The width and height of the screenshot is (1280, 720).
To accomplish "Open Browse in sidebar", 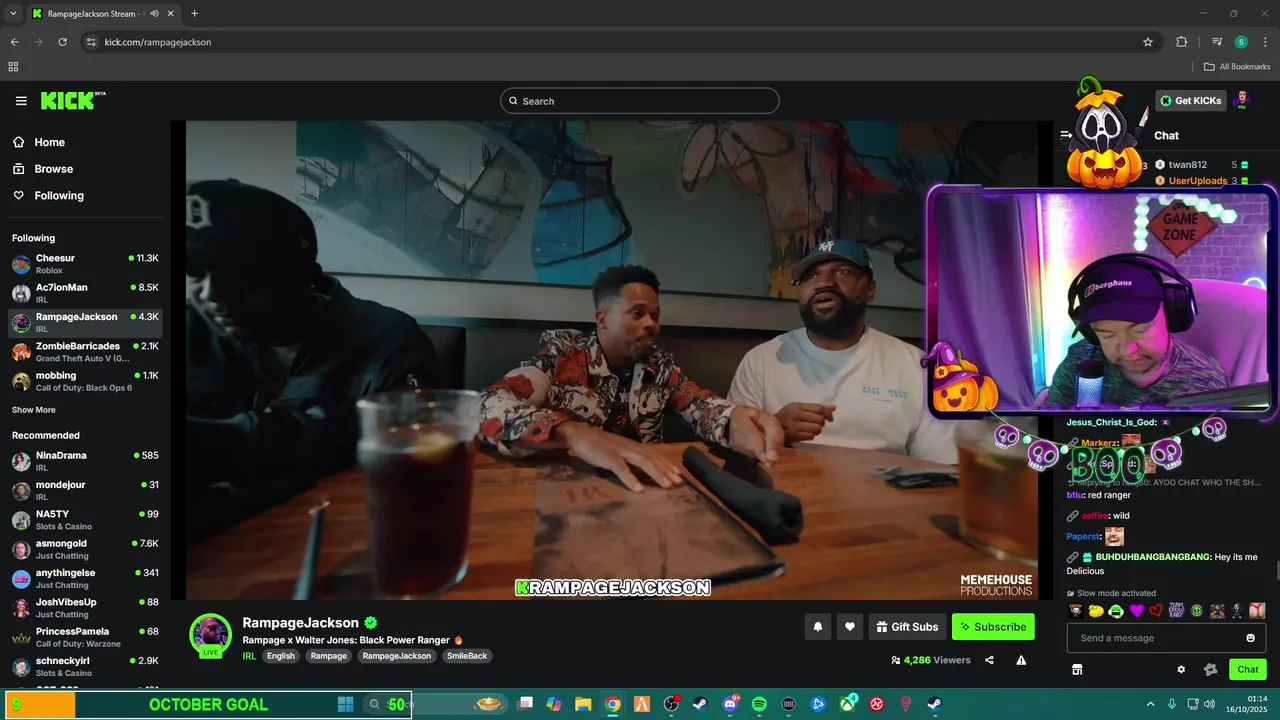I will 53,169.
